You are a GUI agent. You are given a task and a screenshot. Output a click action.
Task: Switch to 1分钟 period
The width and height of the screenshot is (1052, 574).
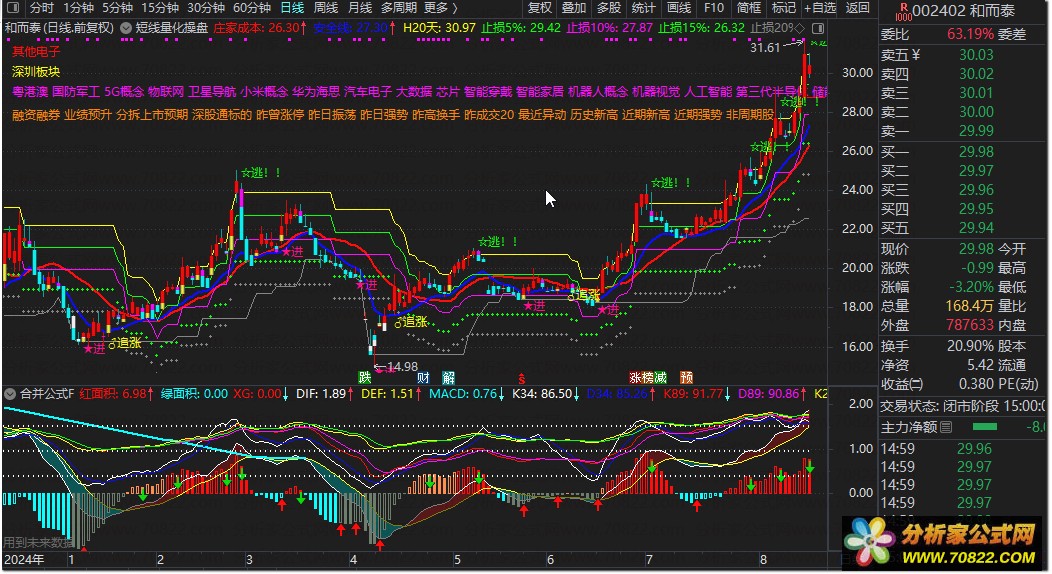(78, 8)
